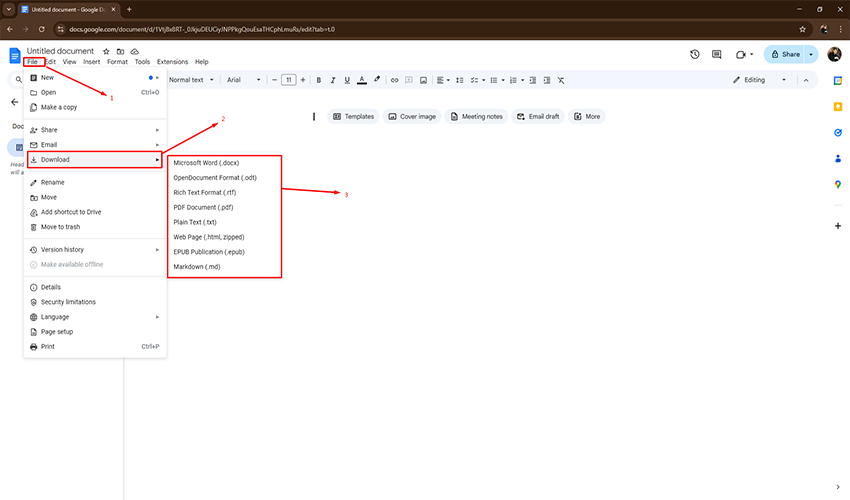The image size is (850, 500).
Task: Open the Calendar side panel
Action: 838,80
